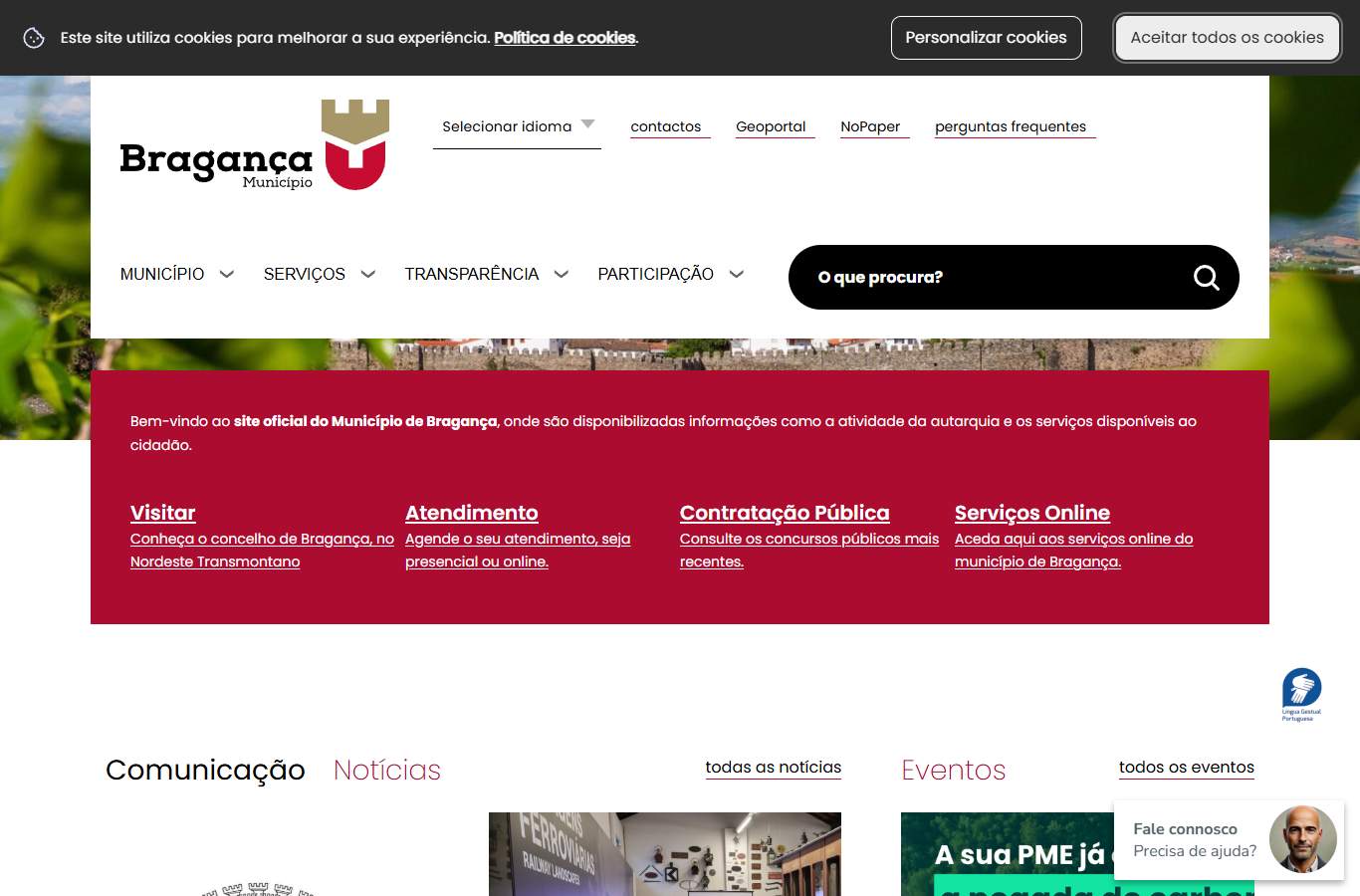Click the Comunicação section heading
The height and width of the screenshot is (896, 1360).
[205, 770]
